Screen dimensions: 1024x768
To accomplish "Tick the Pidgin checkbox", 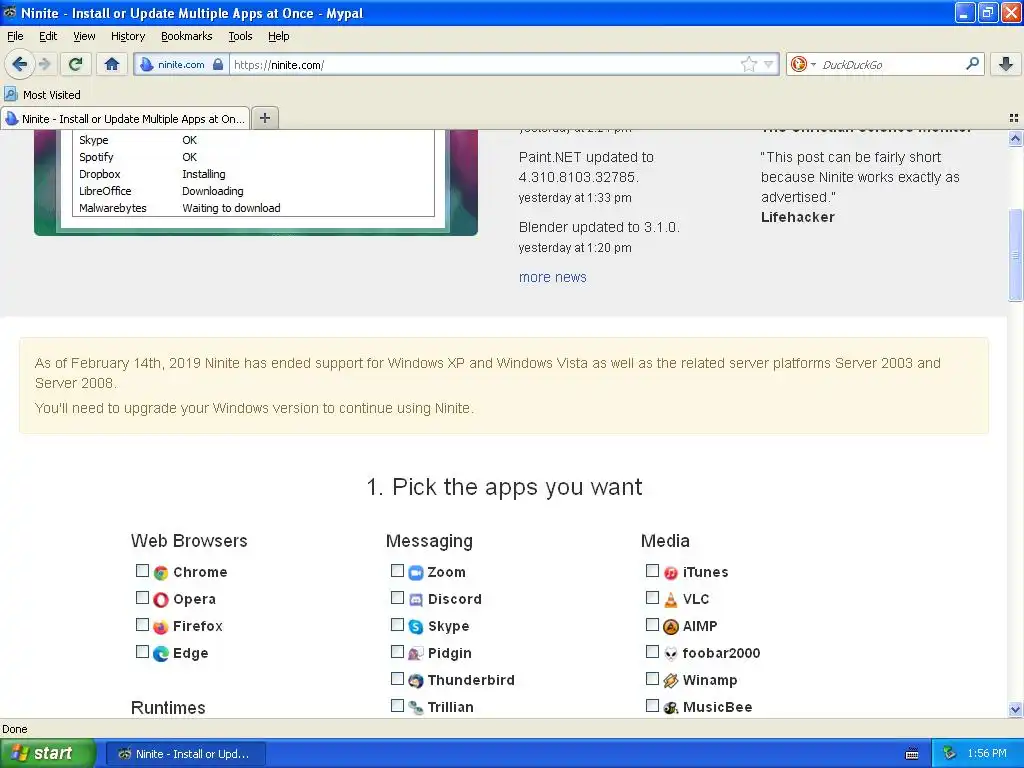I will click(397, 652).
